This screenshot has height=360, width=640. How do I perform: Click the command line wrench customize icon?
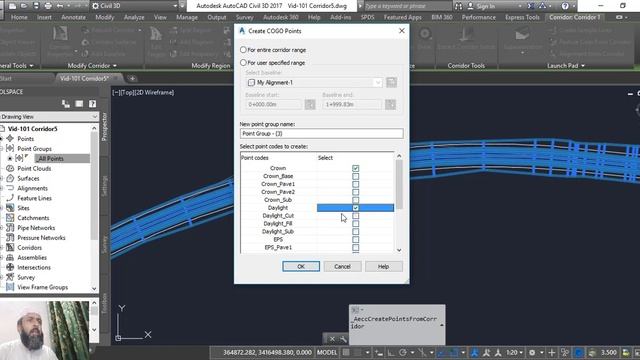click(x=343, y=339)
